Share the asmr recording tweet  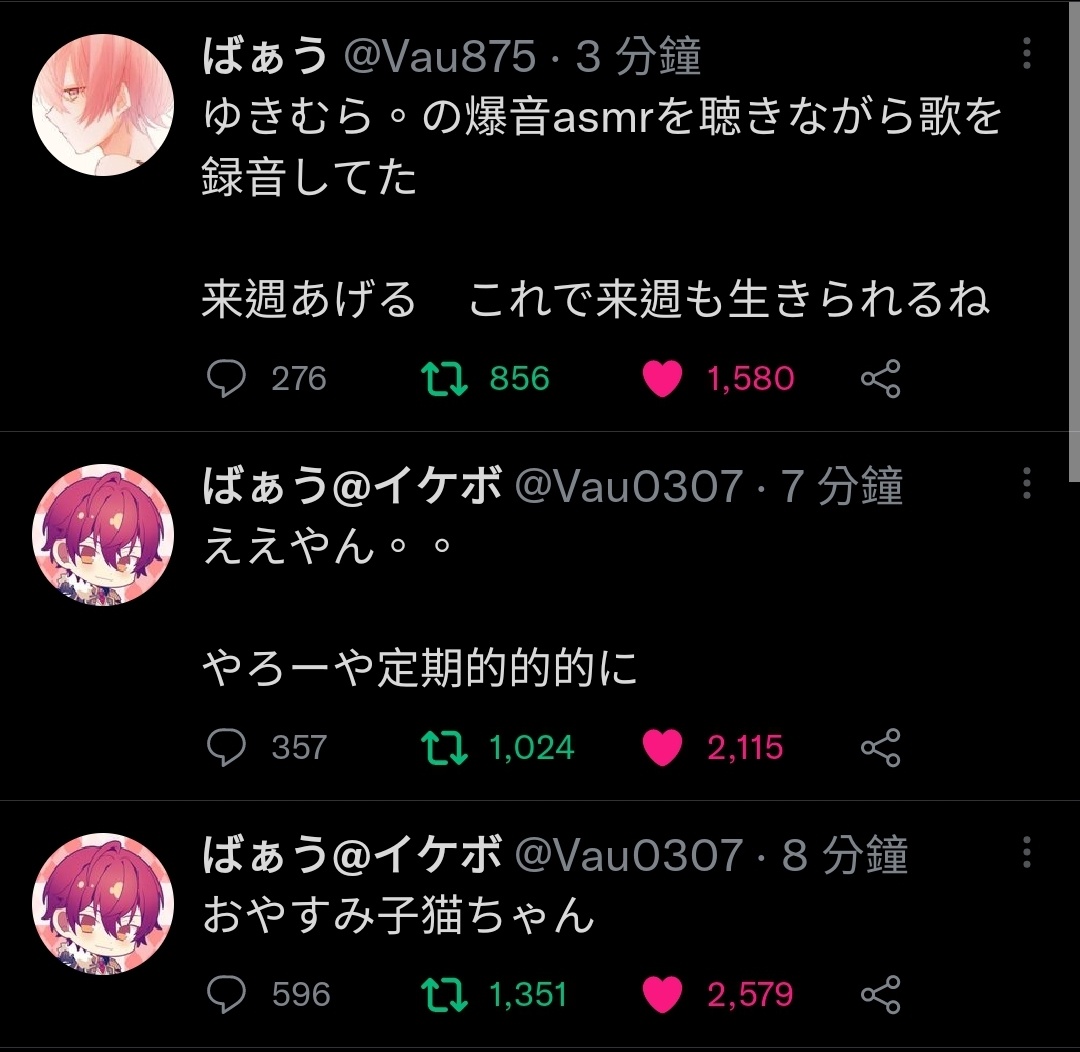(x=881, y=378)
